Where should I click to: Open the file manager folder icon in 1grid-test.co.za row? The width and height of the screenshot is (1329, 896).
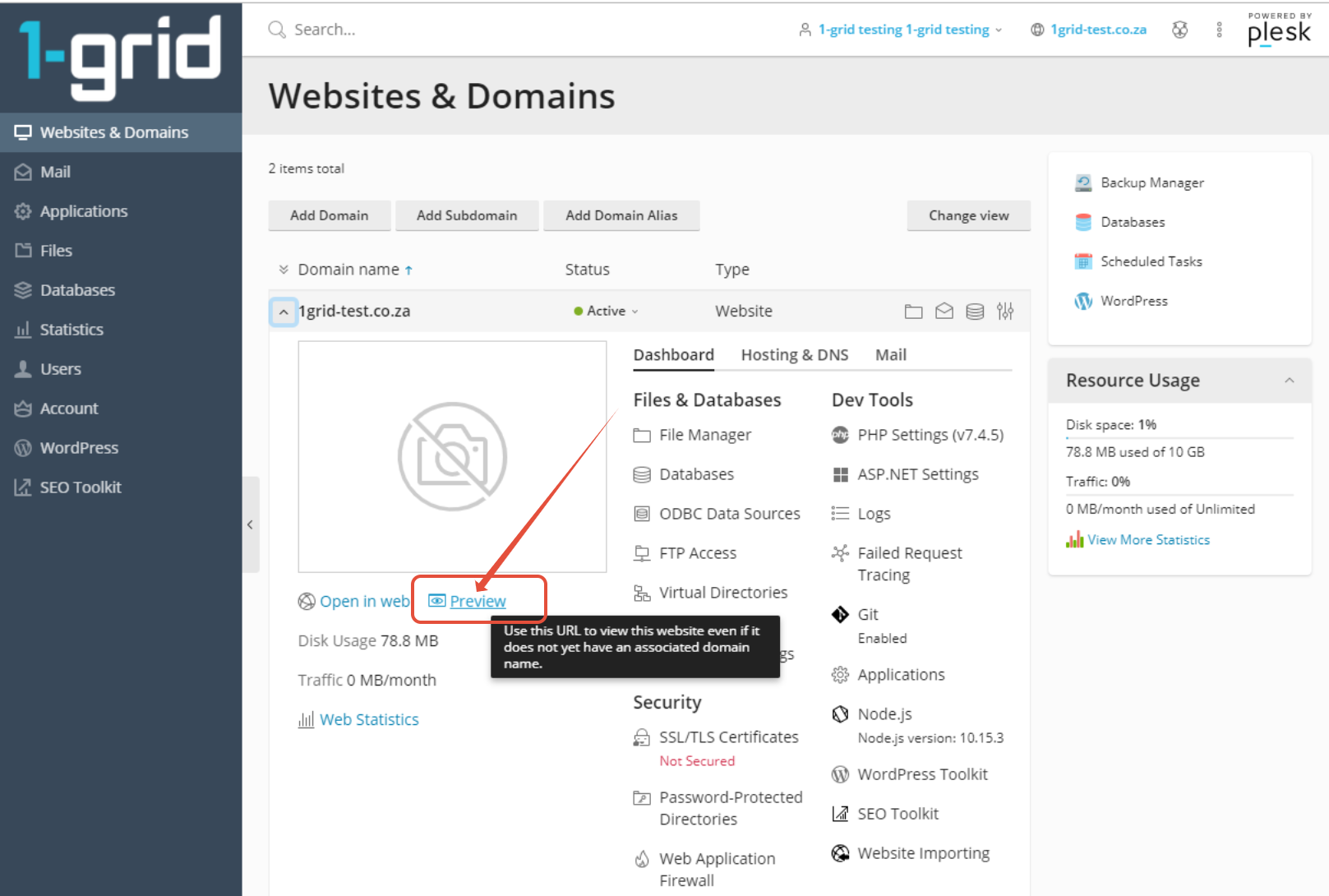[x=913, y=312]
